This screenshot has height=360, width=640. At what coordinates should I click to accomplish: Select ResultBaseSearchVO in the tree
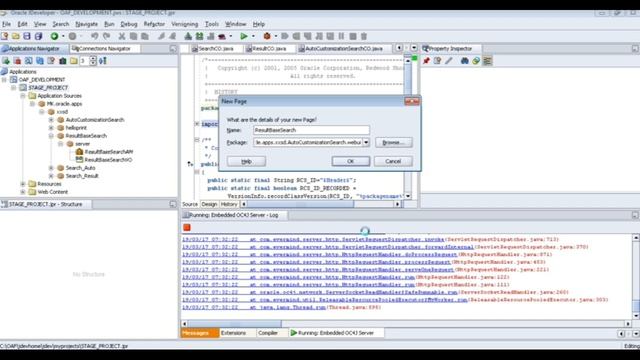(x=108, y=160)
